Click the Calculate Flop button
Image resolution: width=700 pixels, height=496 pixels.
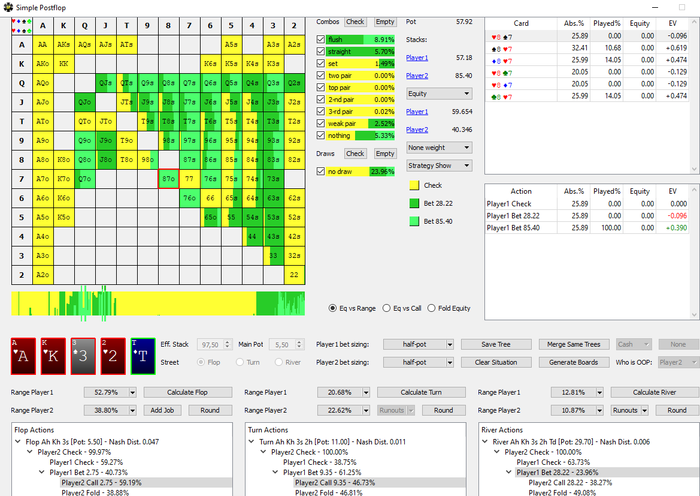click(188, 392)
